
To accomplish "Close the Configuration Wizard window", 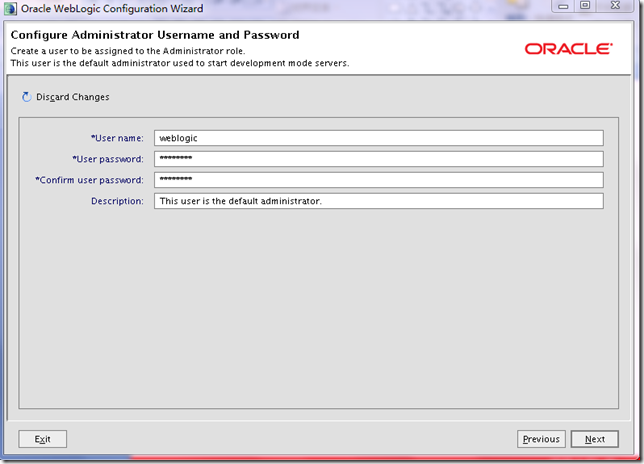I will (x=615, y=6).
